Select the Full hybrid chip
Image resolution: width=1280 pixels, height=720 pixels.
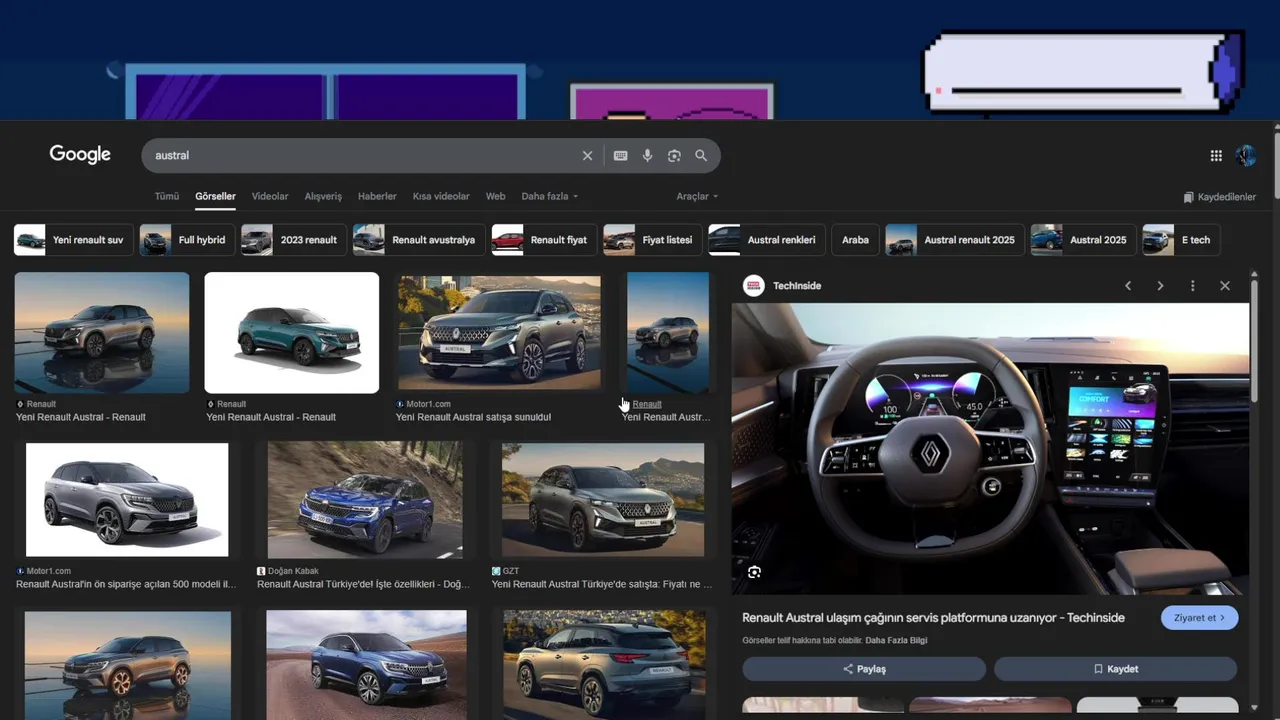click(187, 240)
